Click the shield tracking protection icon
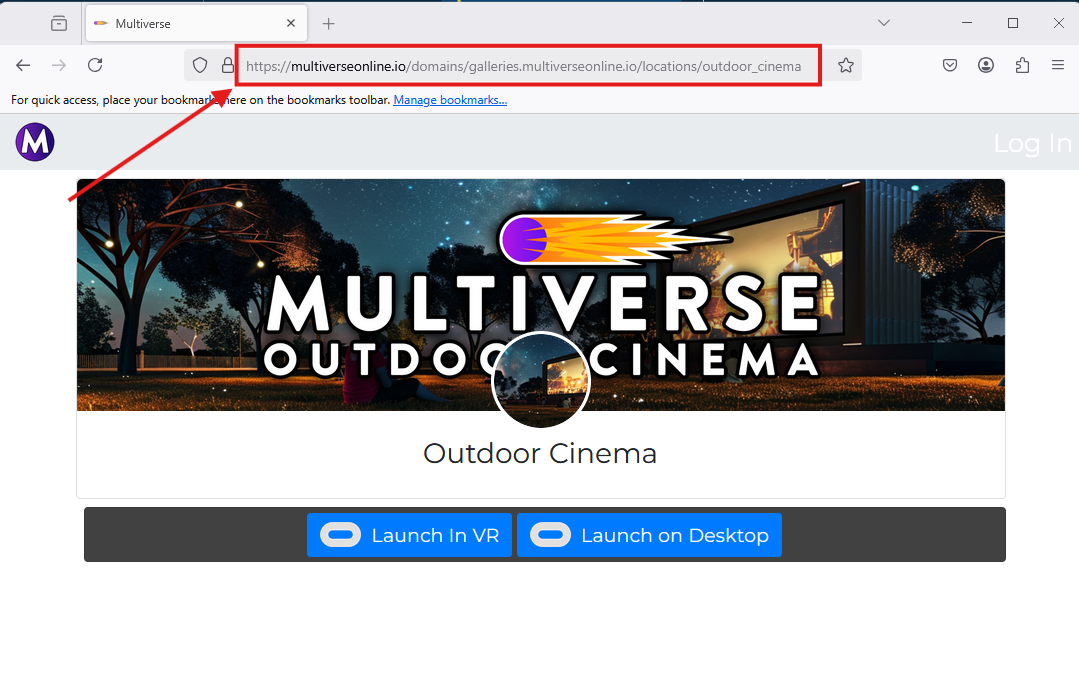The width and height of the screenshot is (1079, 676). click(x=199, y=65)
